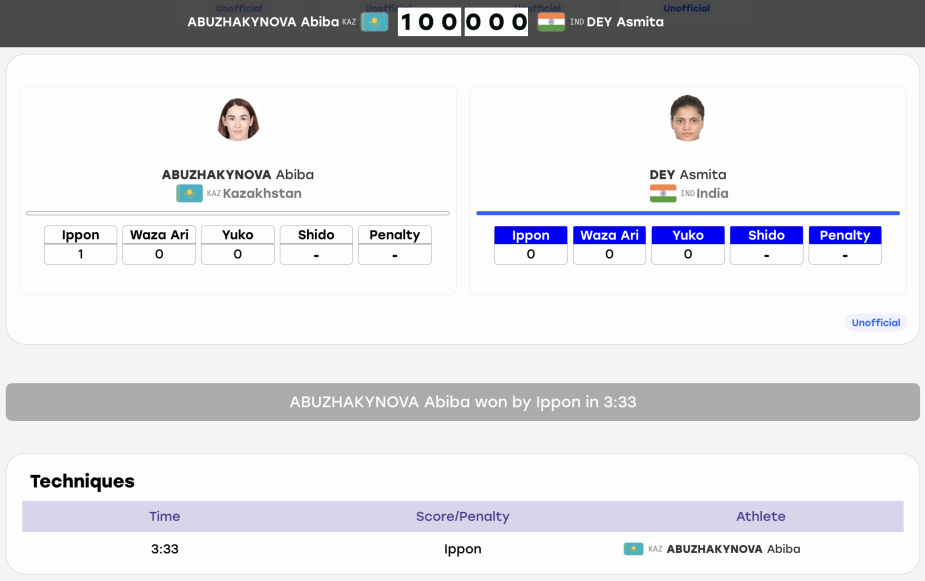Click the white Shido box
This screenshot has width=925, height=581.
pyautogui.click(x=316, y=245)
